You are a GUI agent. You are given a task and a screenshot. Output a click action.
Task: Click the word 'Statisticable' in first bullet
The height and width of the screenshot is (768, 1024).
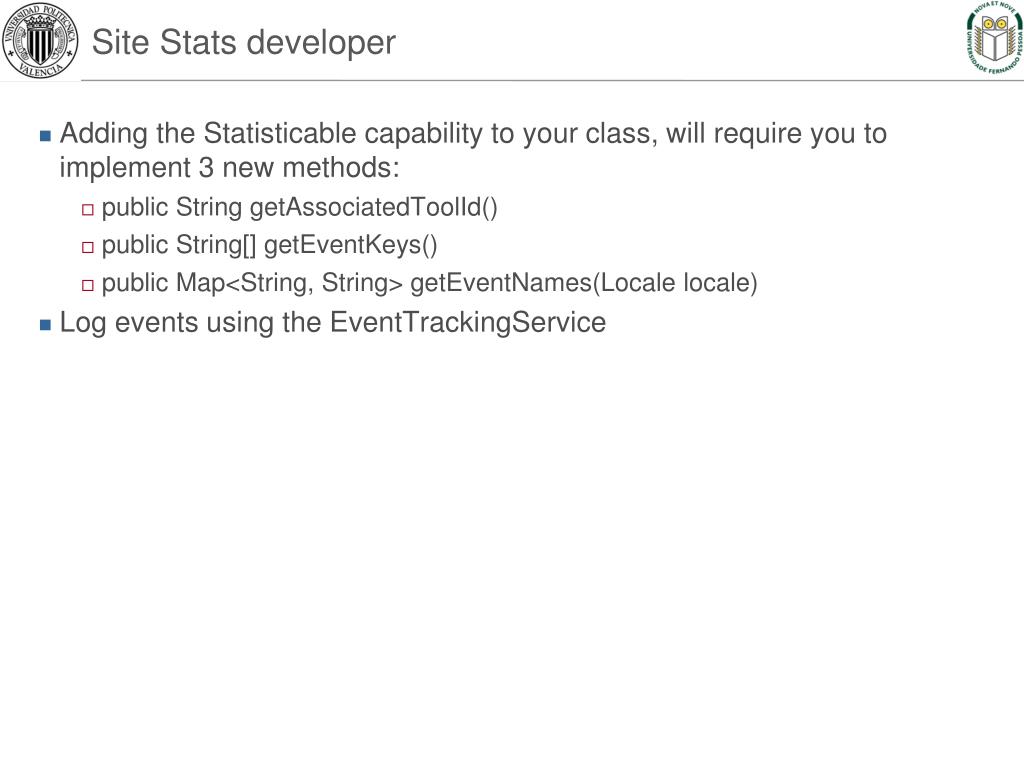pyautogui.click(x=280, y=133)
